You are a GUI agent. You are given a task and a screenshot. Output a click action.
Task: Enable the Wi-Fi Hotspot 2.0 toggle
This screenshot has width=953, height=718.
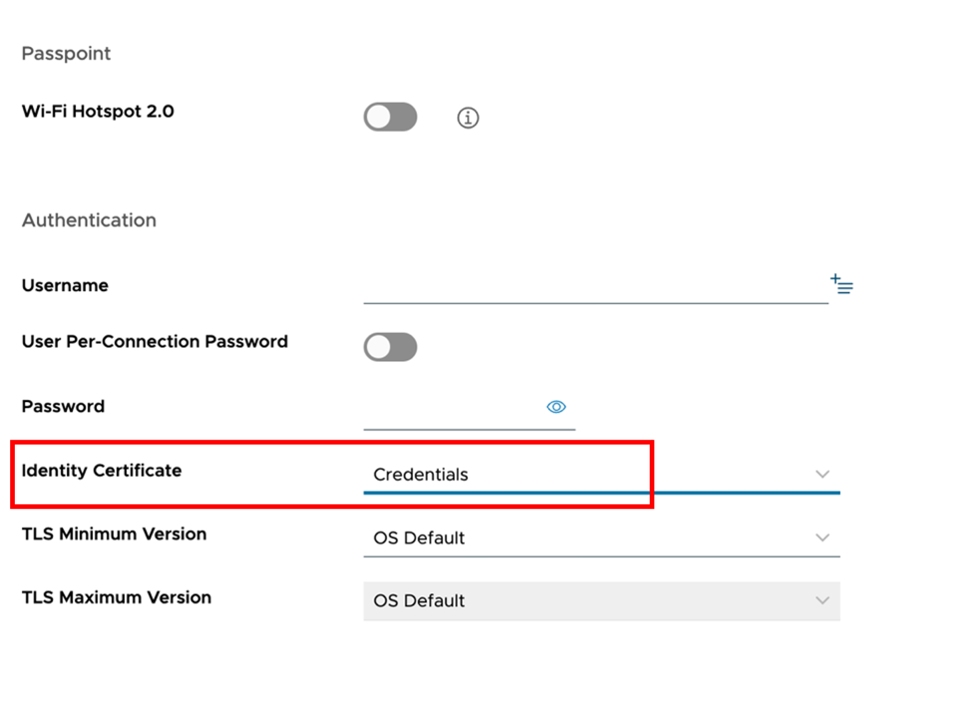pos(390,118)
